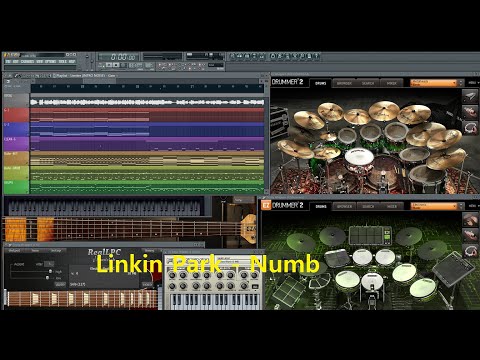Click the playlist bar-number timeline ruler
Viewport: 480px width, 360px height.
pyautogui.click(x=147, y=87)
